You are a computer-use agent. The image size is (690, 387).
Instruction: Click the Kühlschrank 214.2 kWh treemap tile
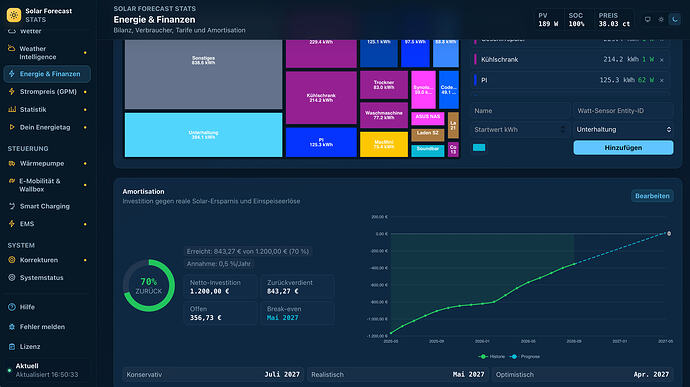321,98
